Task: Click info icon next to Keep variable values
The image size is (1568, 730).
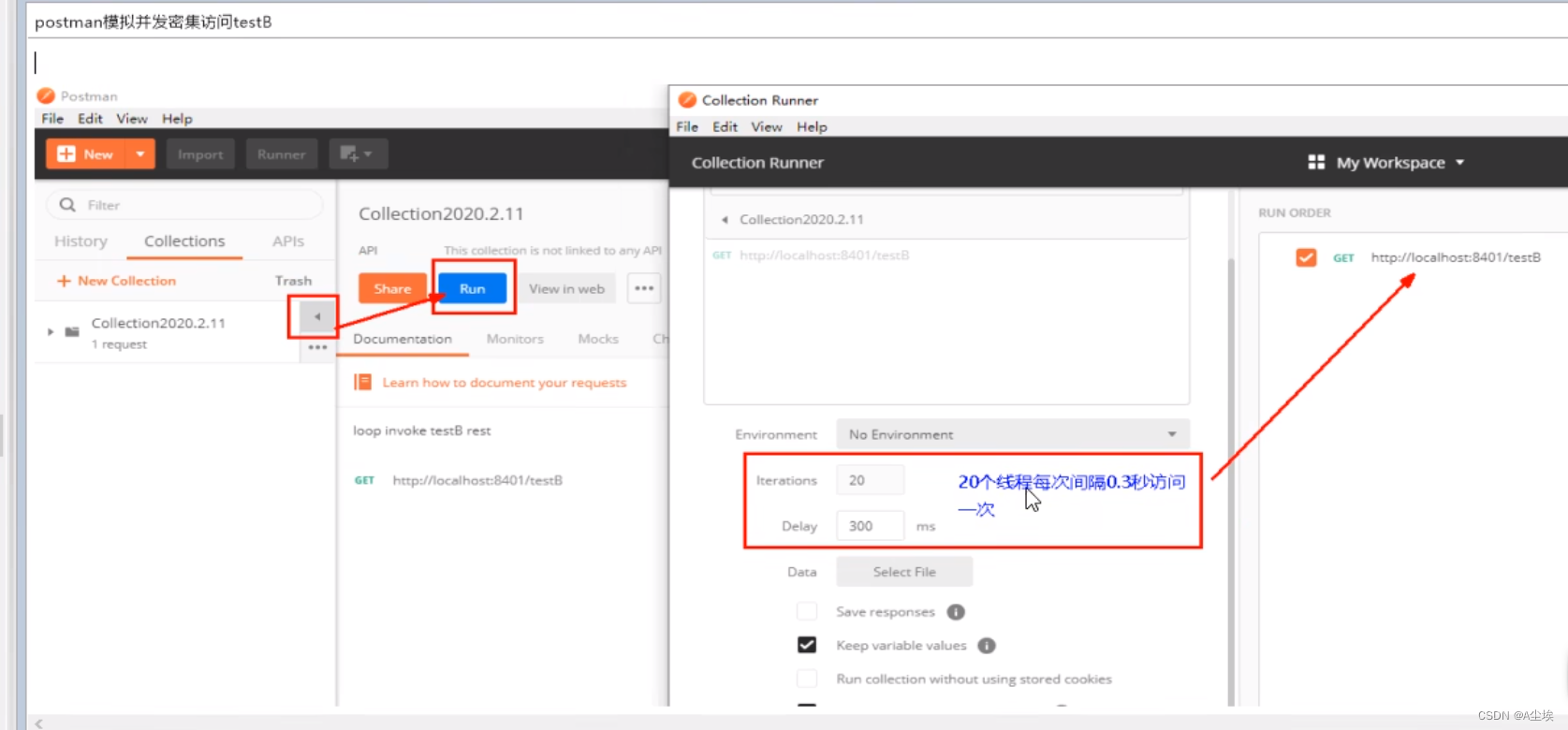Action: click(987, 646)
